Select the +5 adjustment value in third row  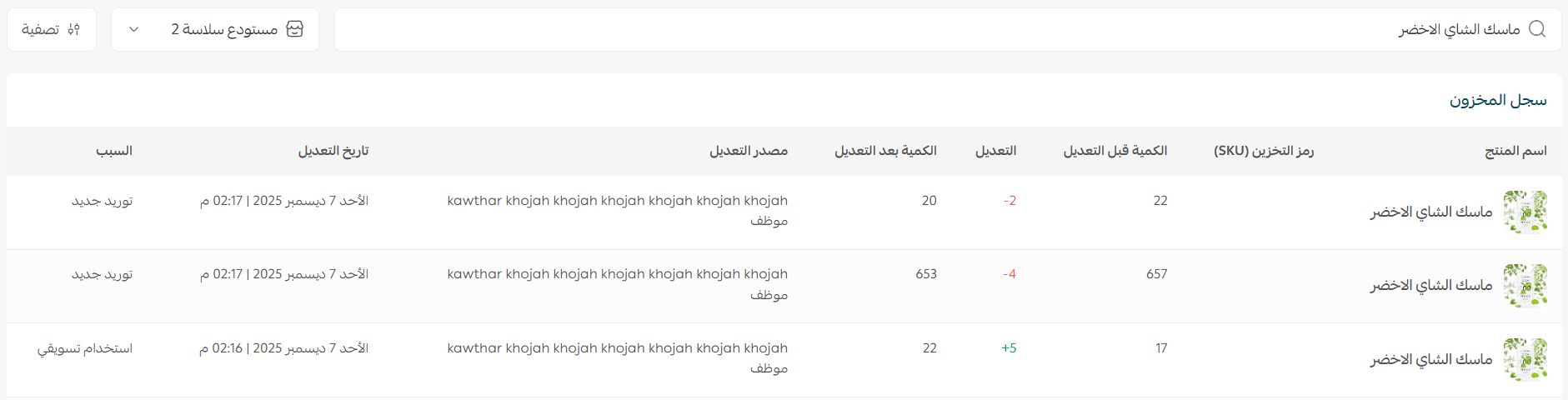point(1008,348)
